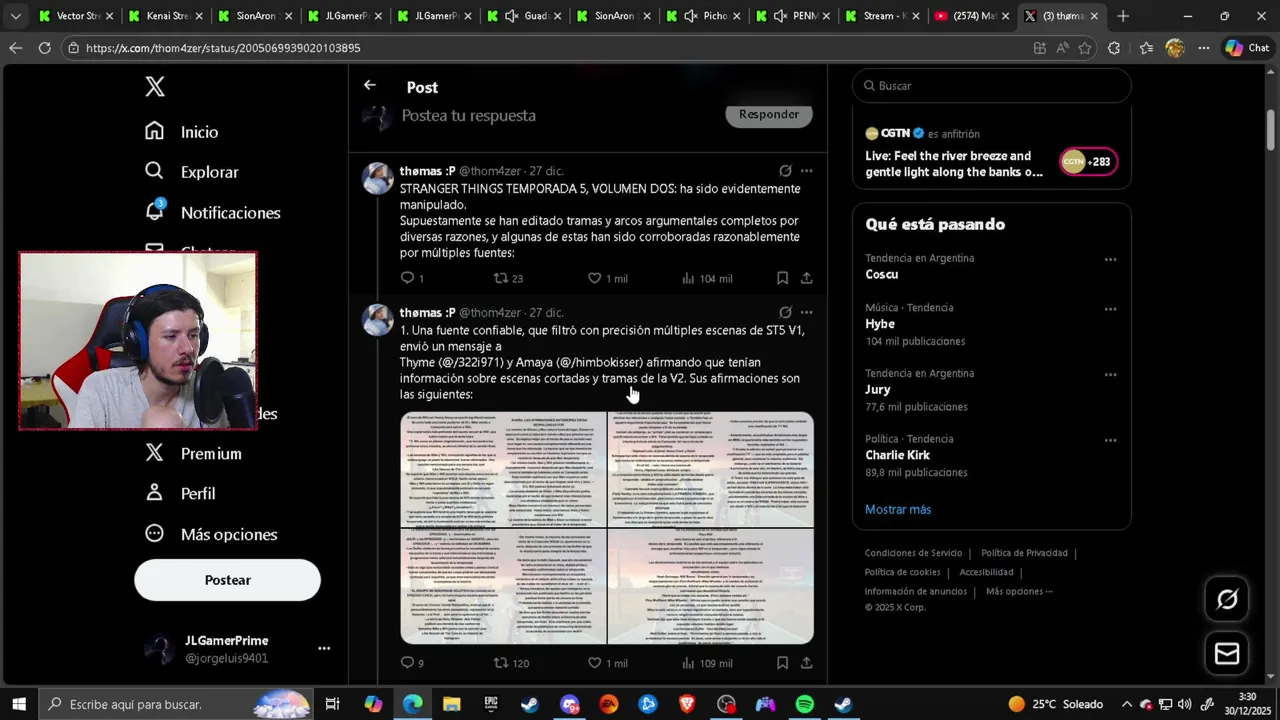The height and width of the screenshot is (720, 1280).
Task: Go back with the Post arrow
Action: [370, 86]
